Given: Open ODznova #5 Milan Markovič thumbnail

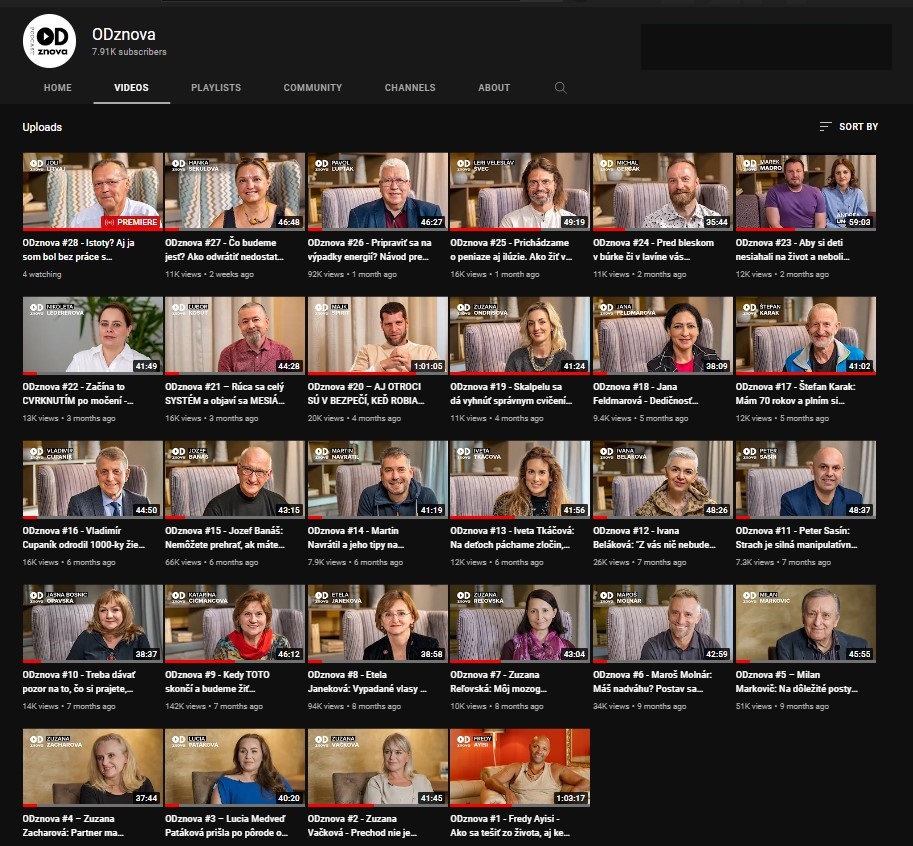Looking at the screenshot, I should pyautogui.click(x=805, y=624).
